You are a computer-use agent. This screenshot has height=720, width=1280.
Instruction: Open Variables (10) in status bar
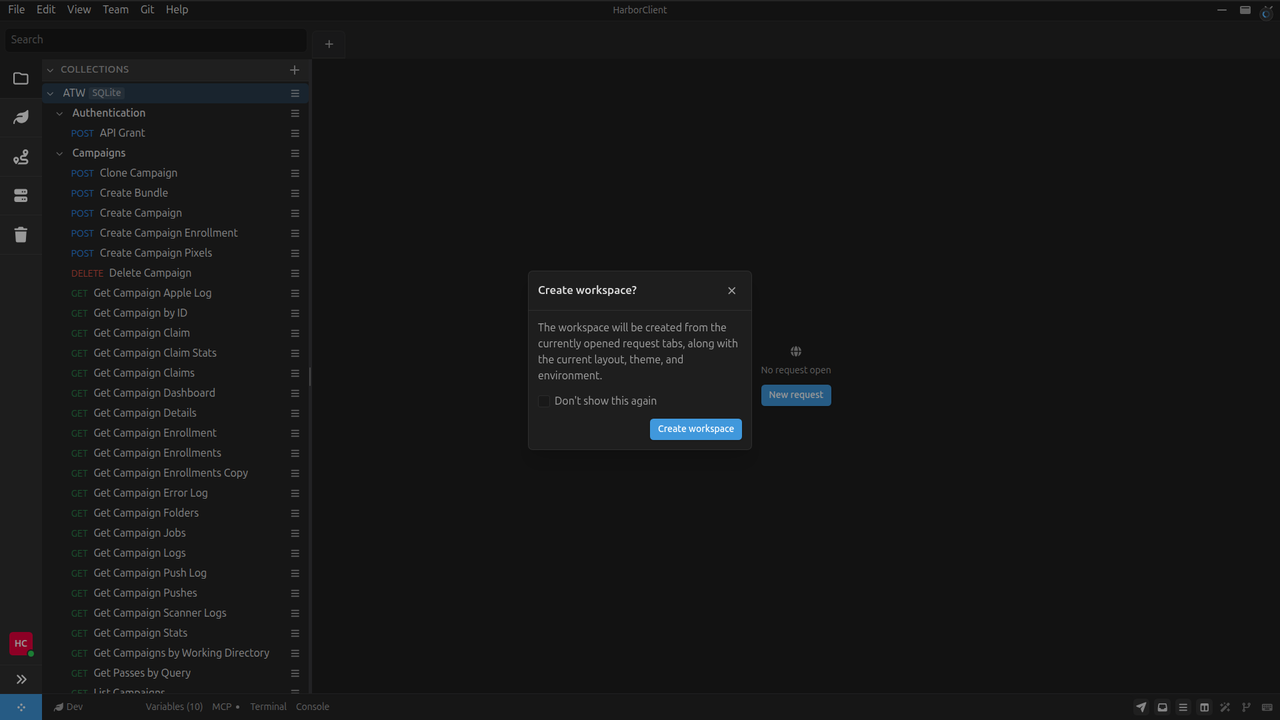(174, 707)
